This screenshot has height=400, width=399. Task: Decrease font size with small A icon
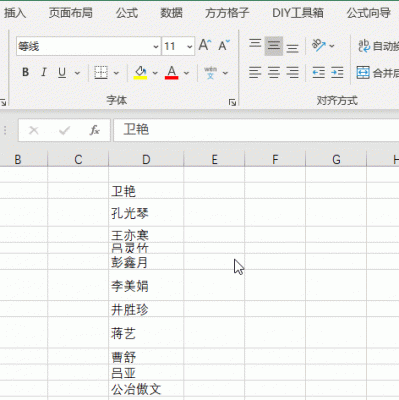tap(224, 45)
